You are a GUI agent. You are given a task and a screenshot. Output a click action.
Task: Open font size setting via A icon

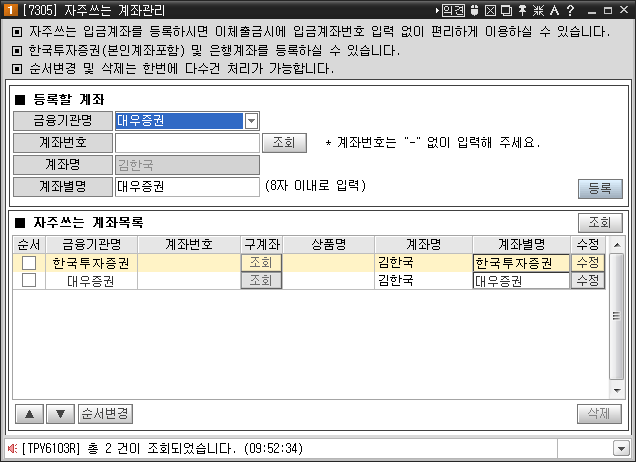[554, 10]
